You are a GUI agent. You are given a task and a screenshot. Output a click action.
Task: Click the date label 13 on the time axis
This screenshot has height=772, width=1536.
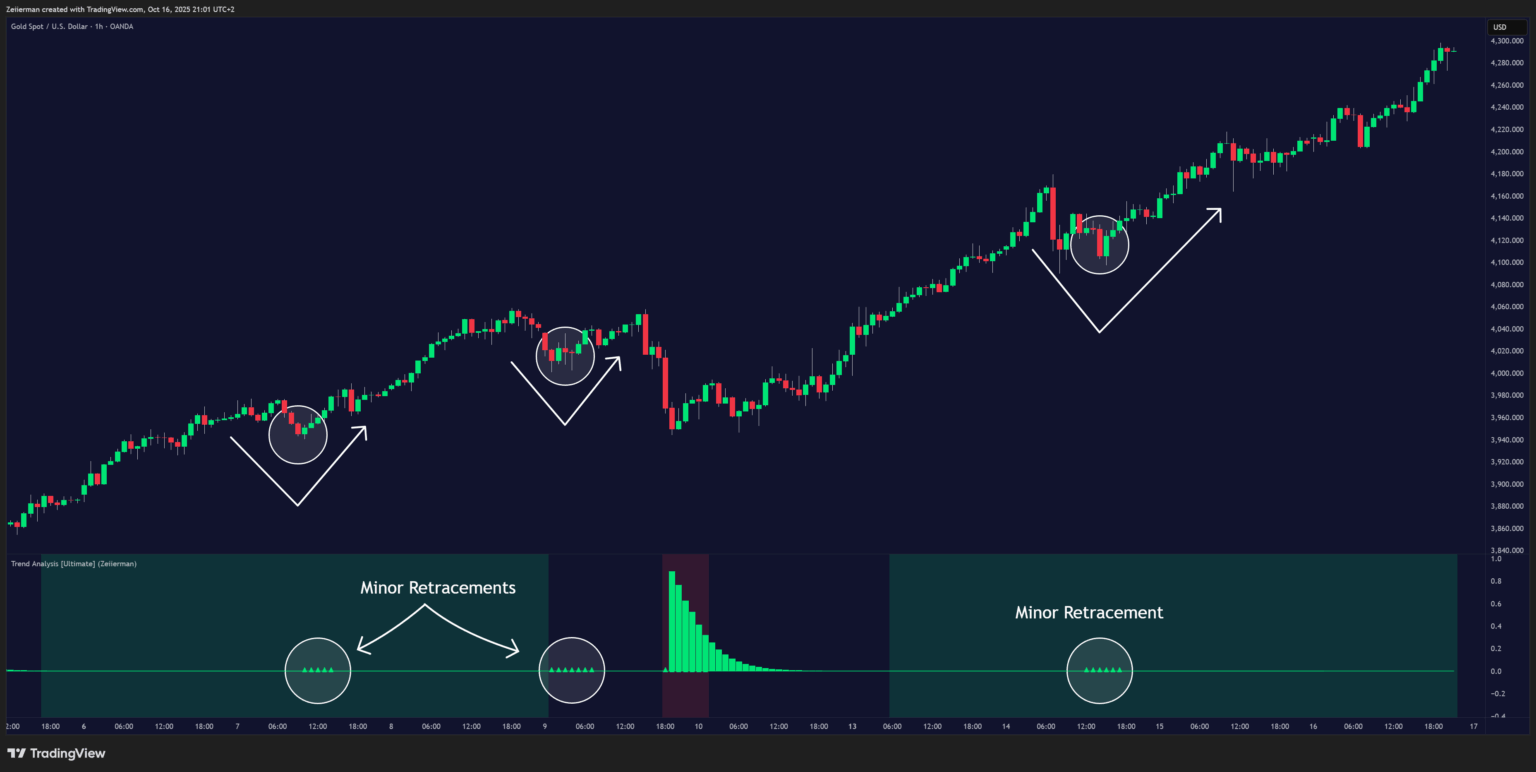tap(852, 727)
